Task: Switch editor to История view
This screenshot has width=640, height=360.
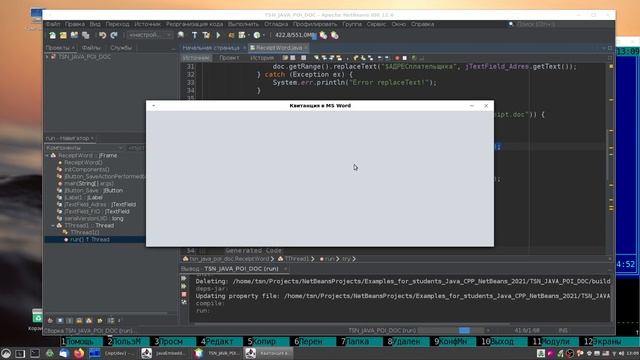Action: (x=262, y=58)
